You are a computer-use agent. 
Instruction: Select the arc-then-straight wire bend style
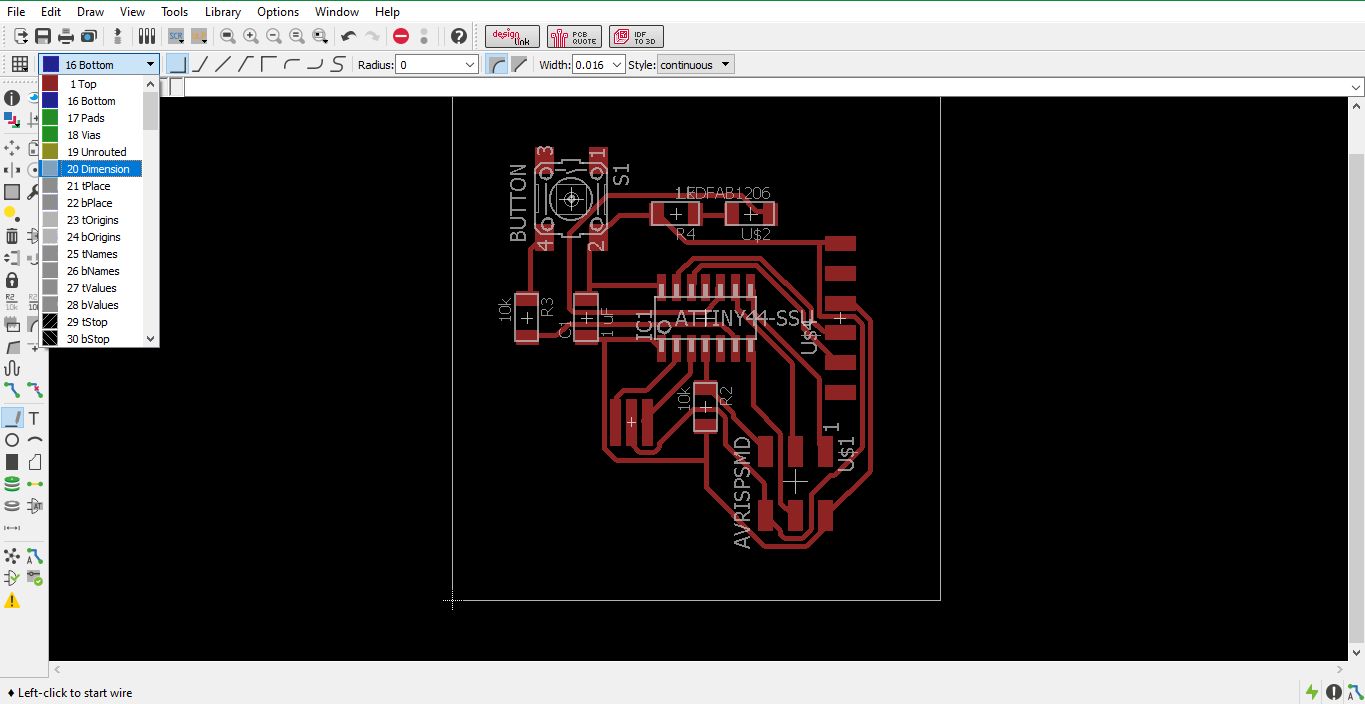point(292,64)
